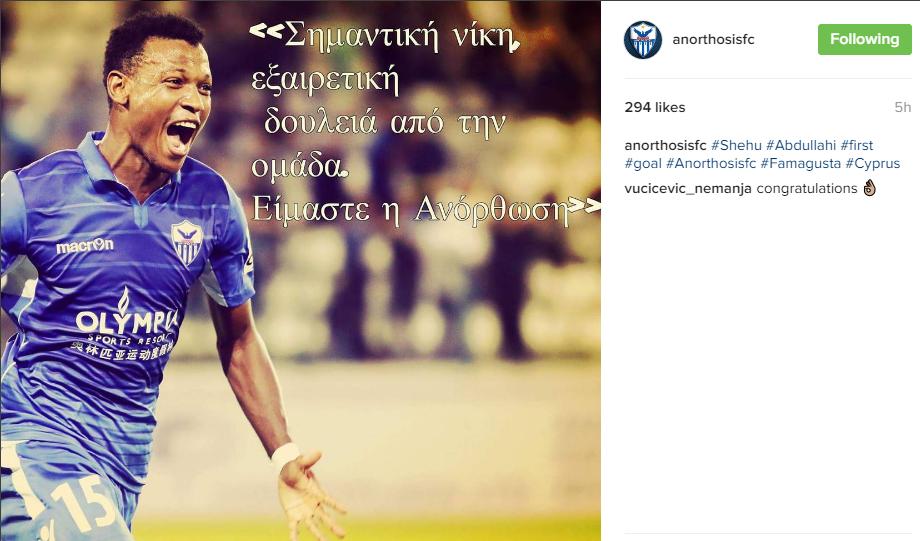Toggle the green Following button
Image resolution: width=920 pixels, height=541 pixels.
[864, 39]
